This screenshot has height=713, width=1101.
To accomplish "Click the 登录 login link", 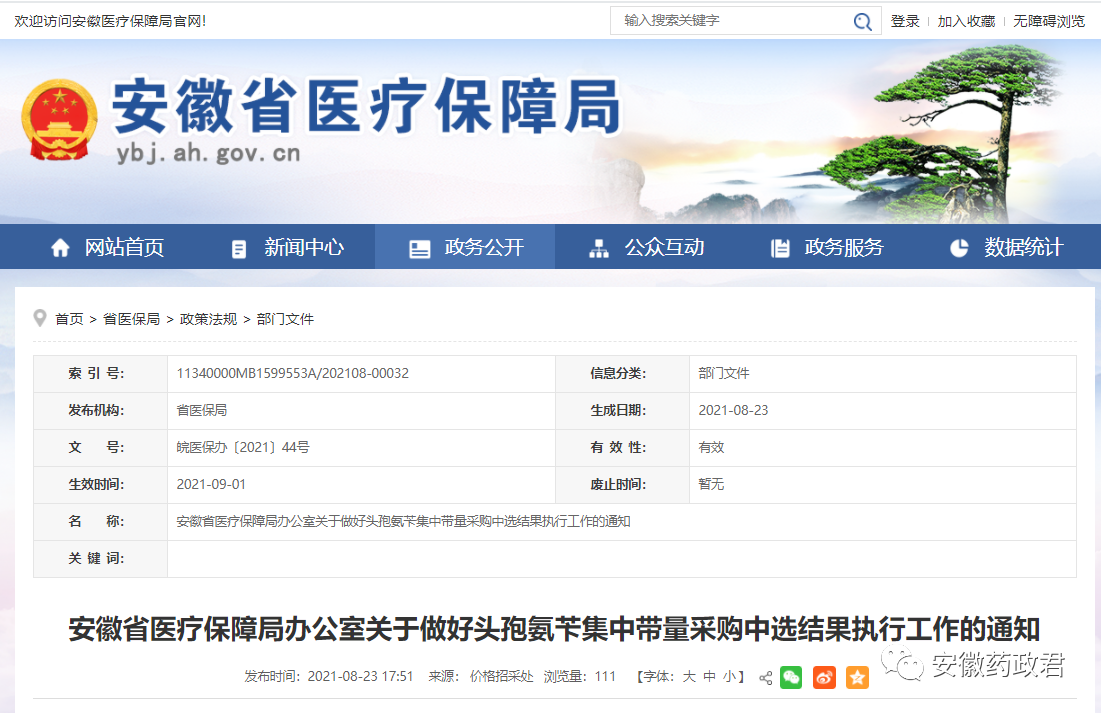I will coord(905,21).
